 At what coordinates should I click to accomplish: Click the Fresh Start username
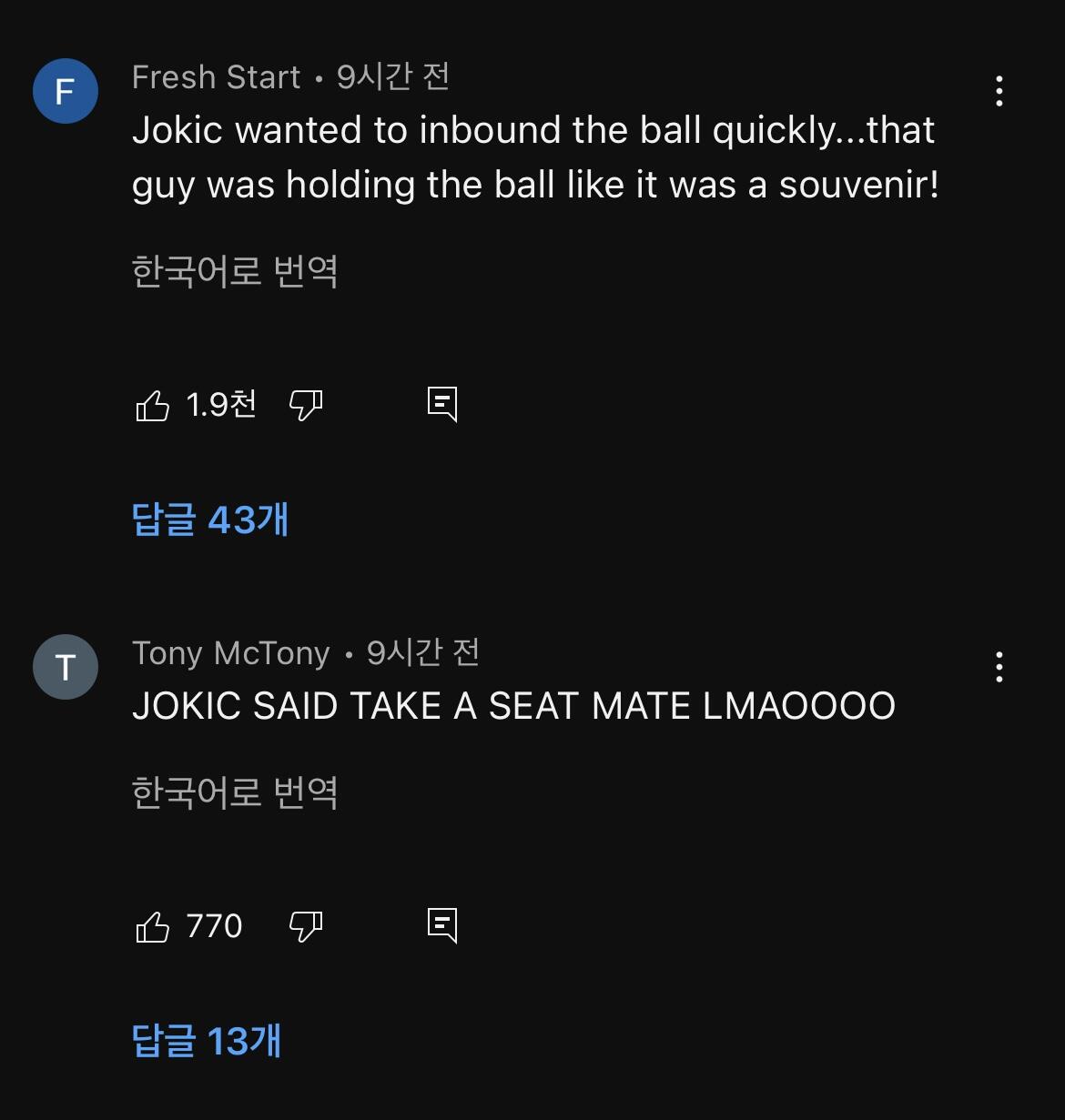(x=216, y=77)
